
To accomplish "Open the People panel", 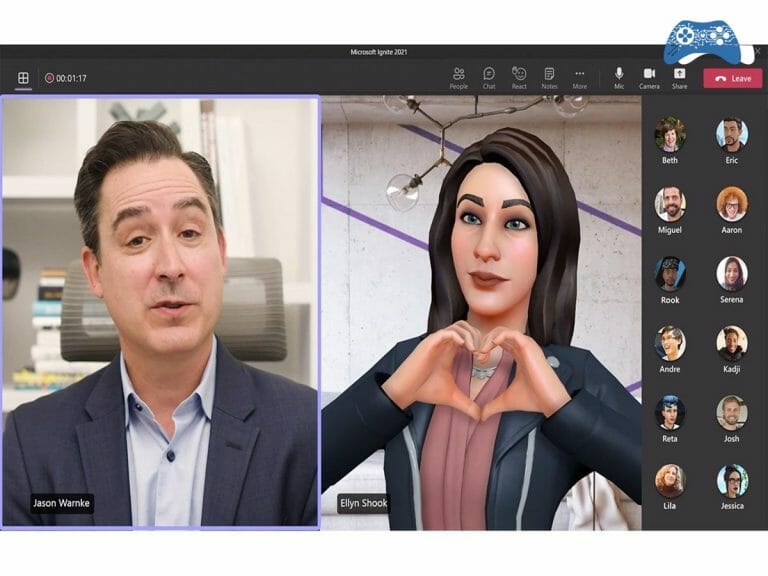I will [458, 77].
